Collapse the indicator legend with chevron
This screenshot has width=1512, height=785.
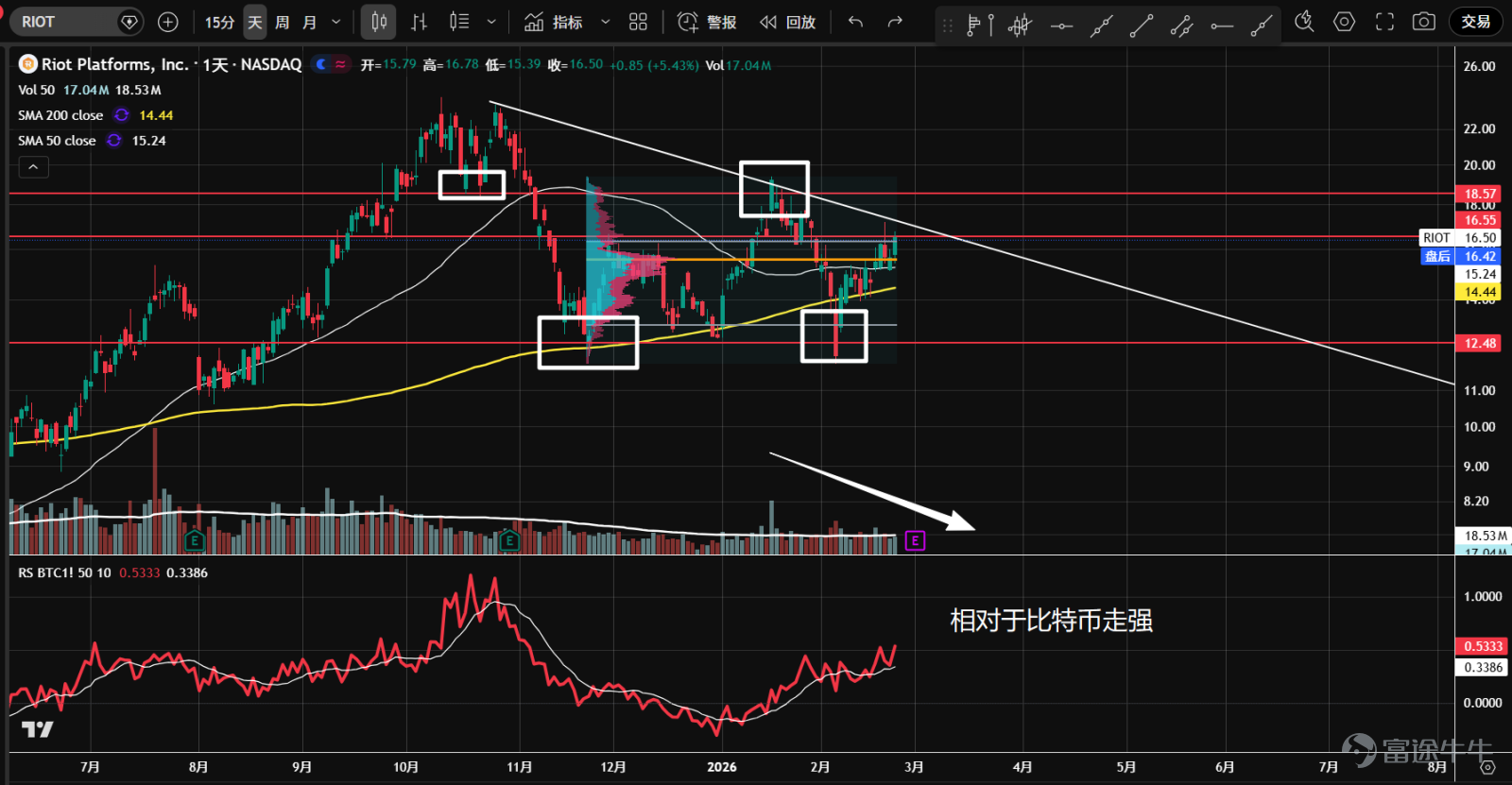[x=33, y=167]
